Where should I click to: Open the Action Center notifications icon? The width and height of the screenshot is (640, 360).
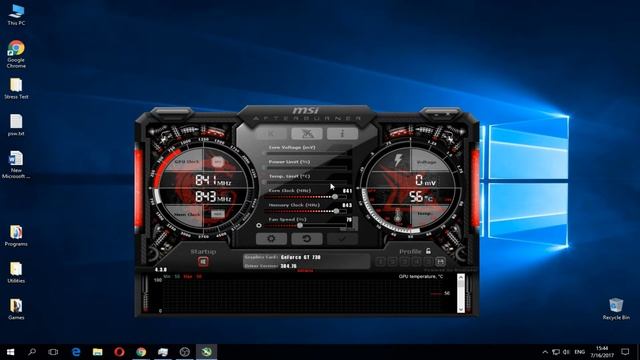[x=625, y=351]
